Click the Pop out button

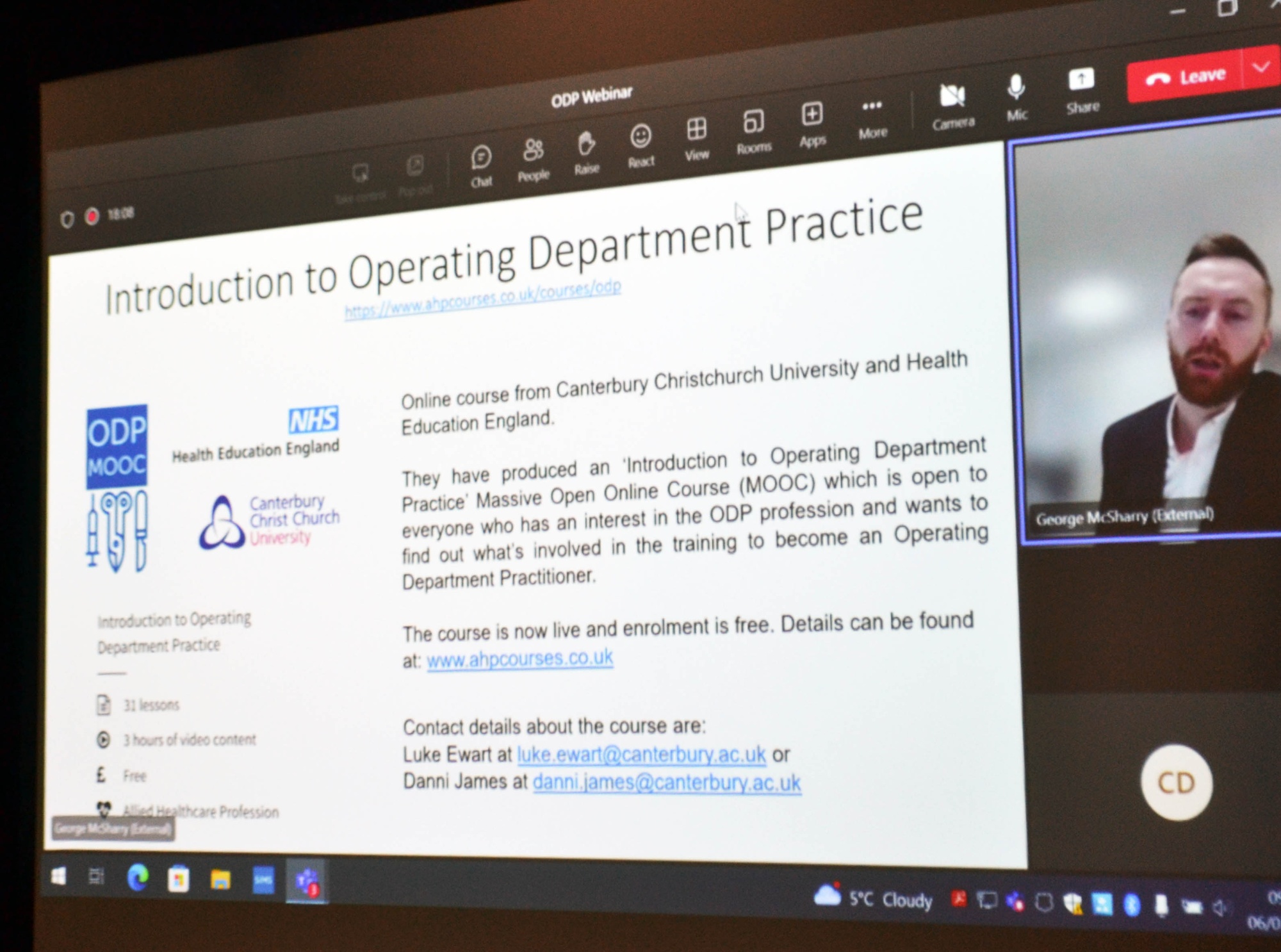click(415, 175)
